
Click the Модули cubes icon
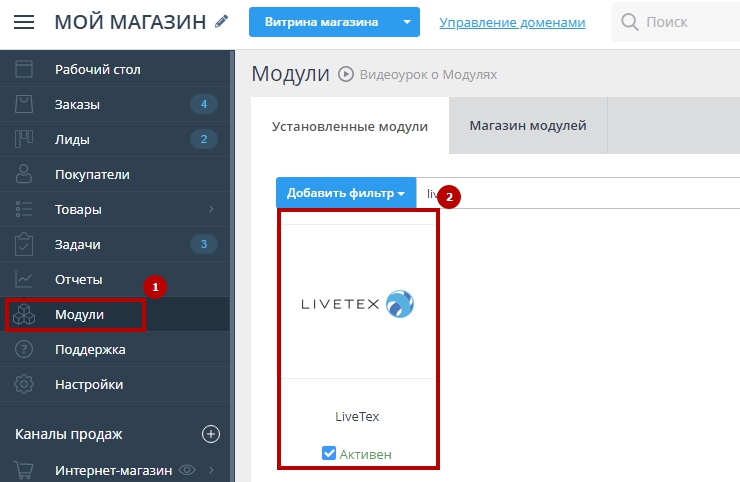coord(24,314)
